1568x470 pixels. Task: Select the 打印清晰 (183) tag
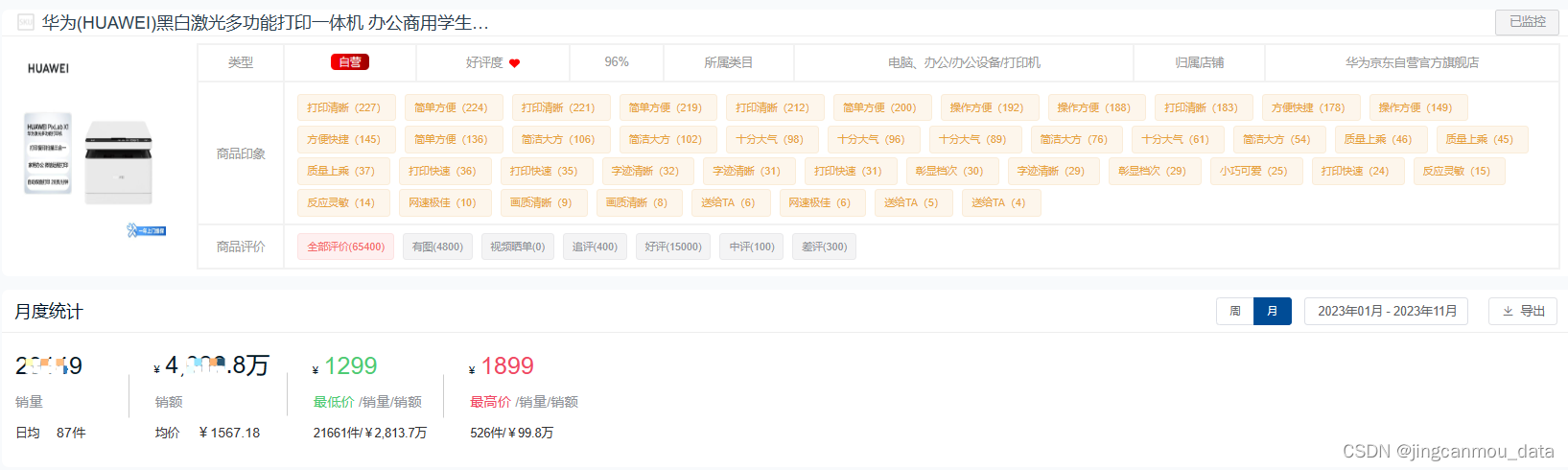[1202, 107]
